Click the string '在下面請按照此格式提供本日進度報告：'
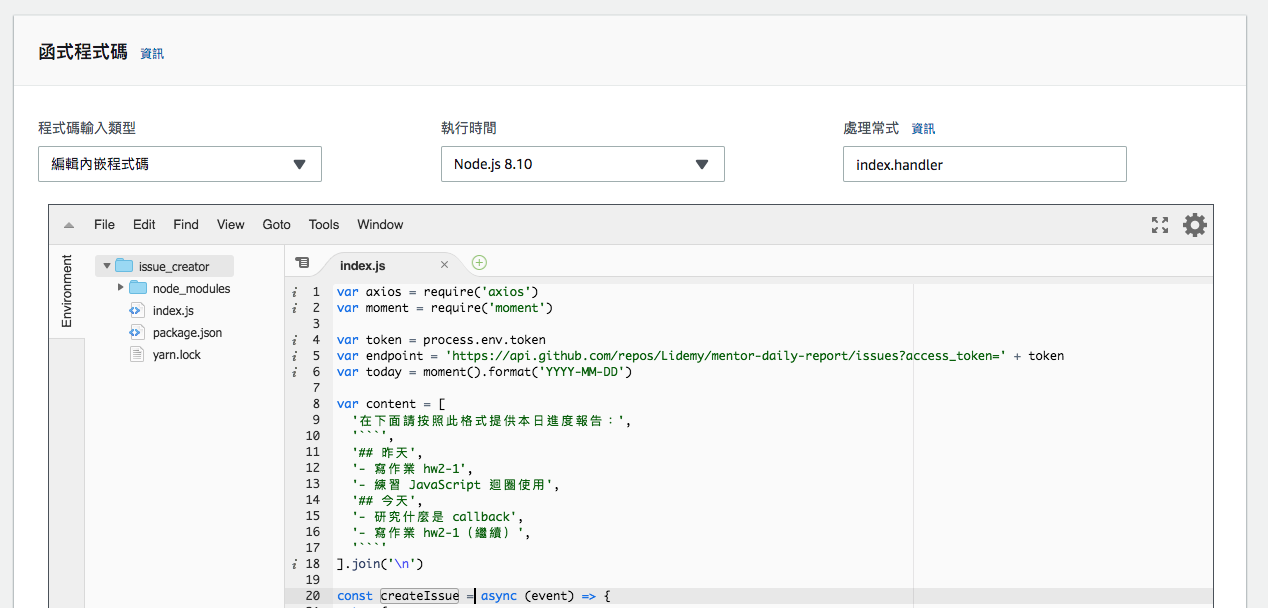Image resolution: width=1268 pixels, height=608 pixels. [492, 420]
